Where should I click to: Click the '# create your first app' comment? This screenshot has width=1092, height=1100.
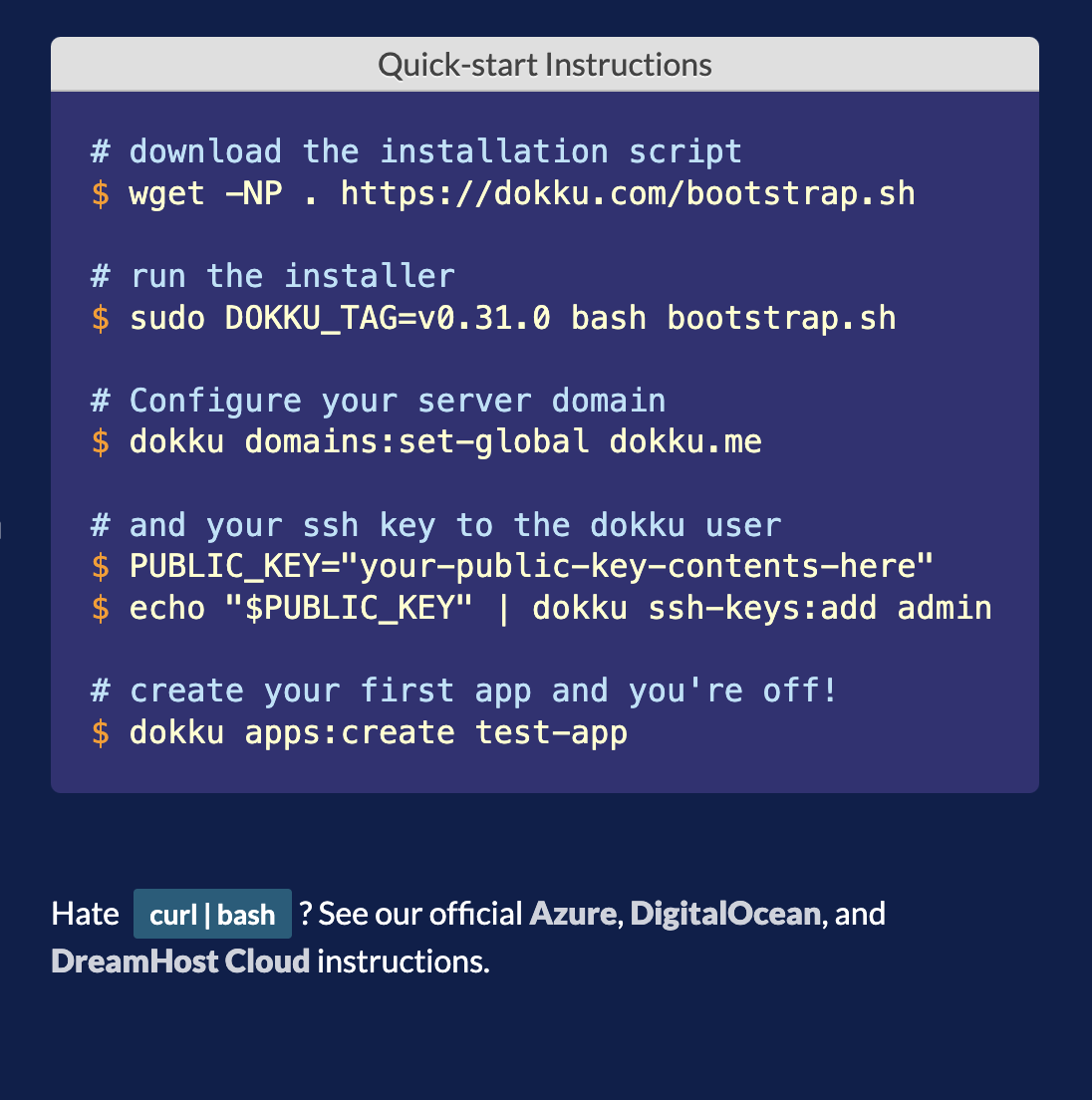[x=464, y=691]
